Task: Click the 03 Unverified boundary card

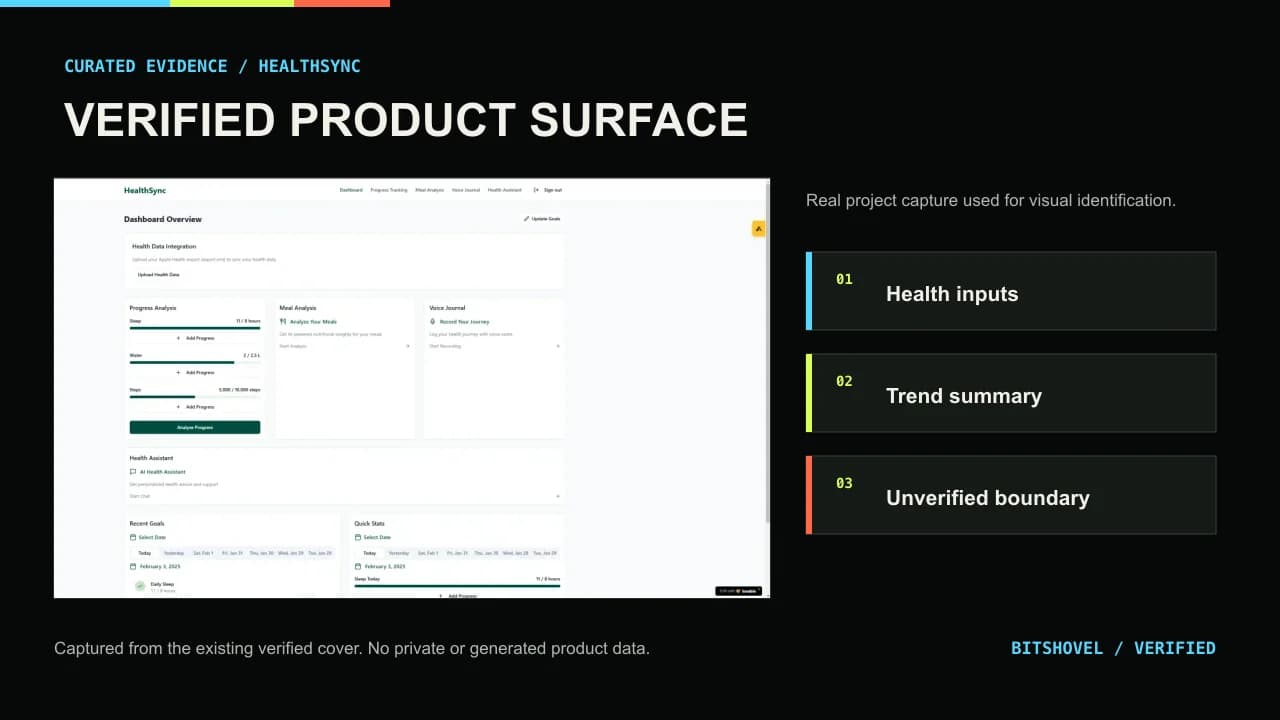Action: (1011, 495)
